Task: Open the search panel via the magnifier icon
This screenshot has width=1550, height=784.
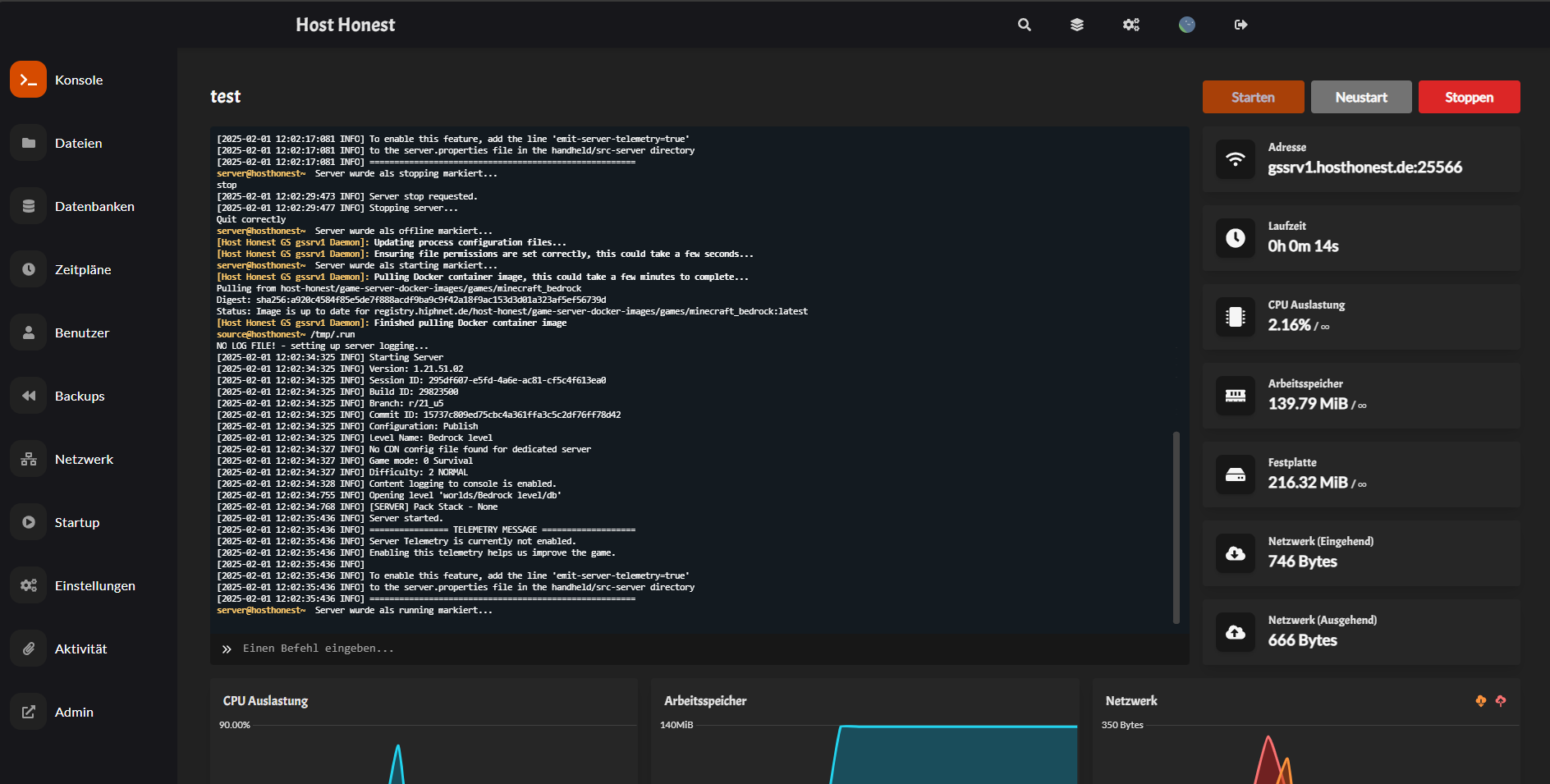Action: click(1023, 25)
